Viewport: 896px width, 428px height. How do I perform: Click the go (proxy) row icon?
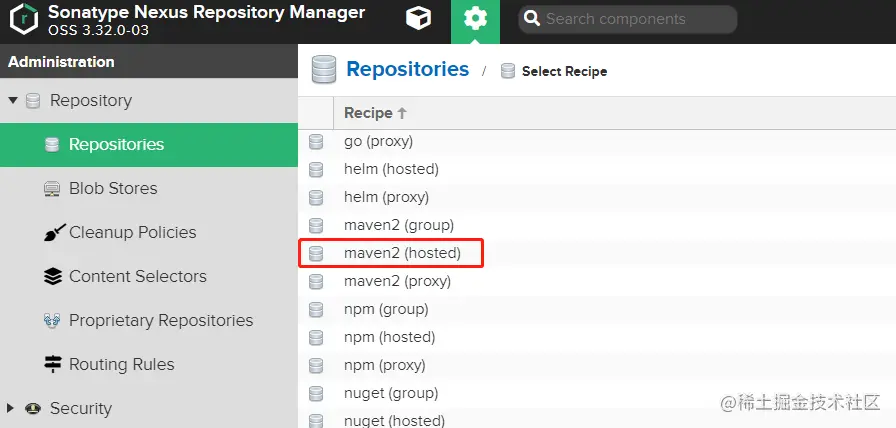click(x=316, y=142)
